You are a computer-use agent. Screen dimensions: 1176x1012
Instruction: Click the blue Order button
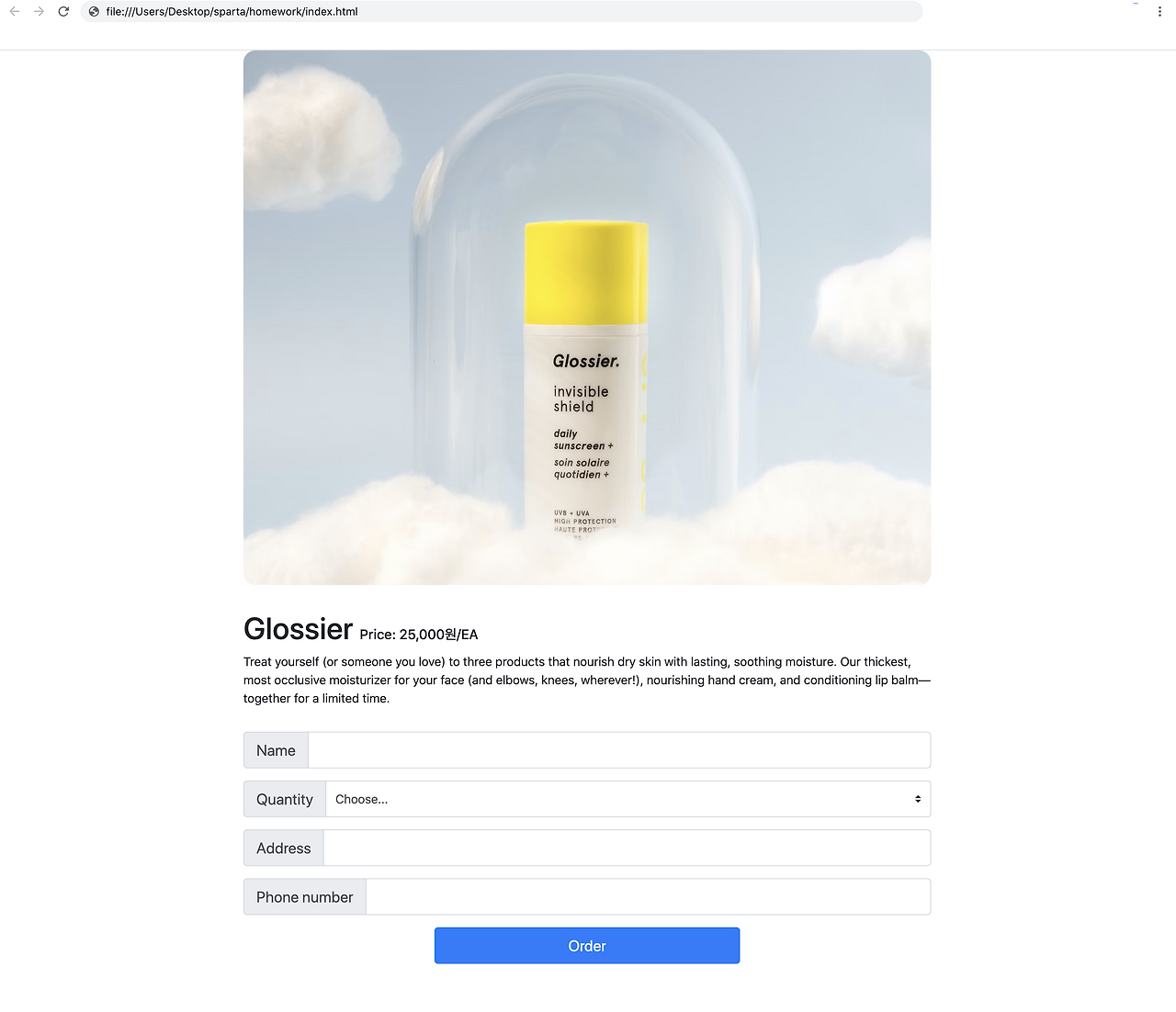coord(587,946)
